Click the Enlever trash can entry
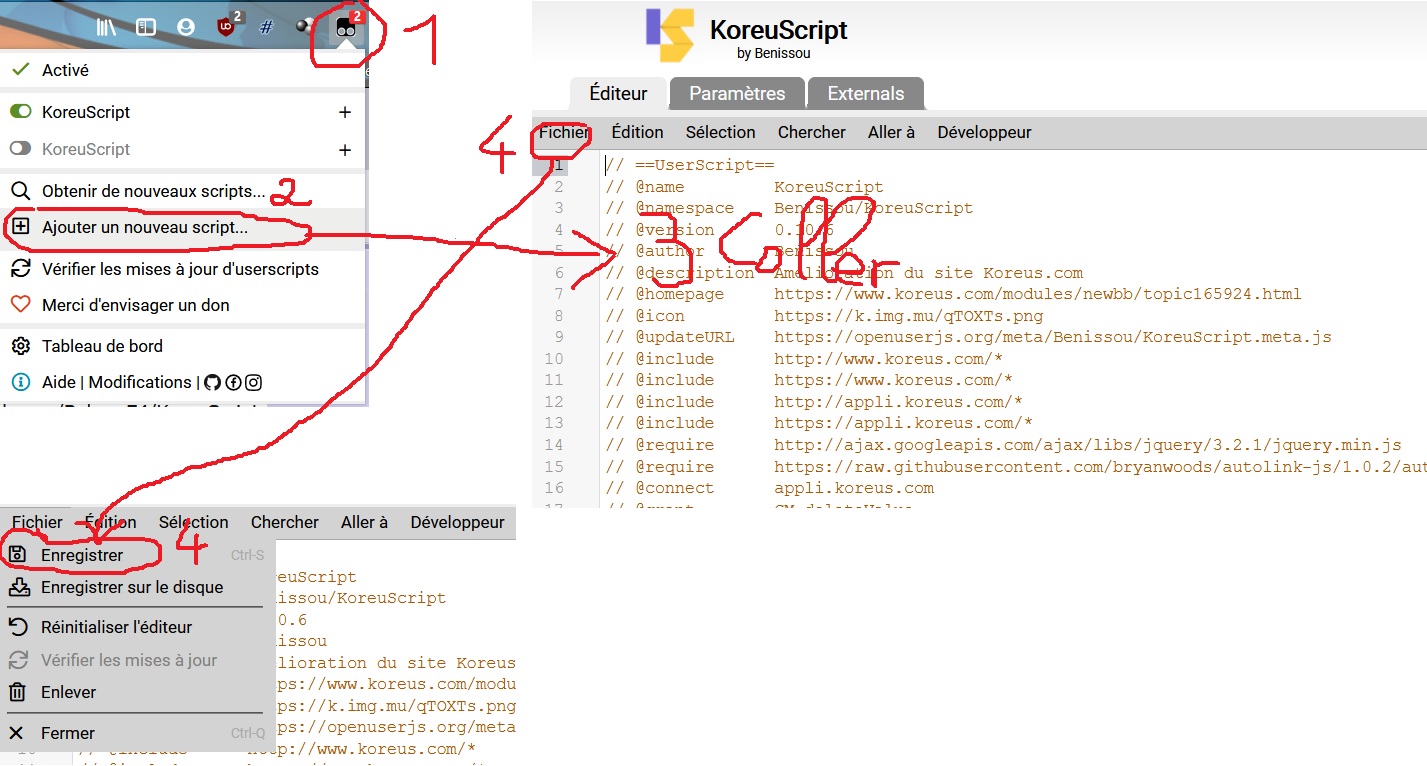1427x766 pixels. pos(68,692)
